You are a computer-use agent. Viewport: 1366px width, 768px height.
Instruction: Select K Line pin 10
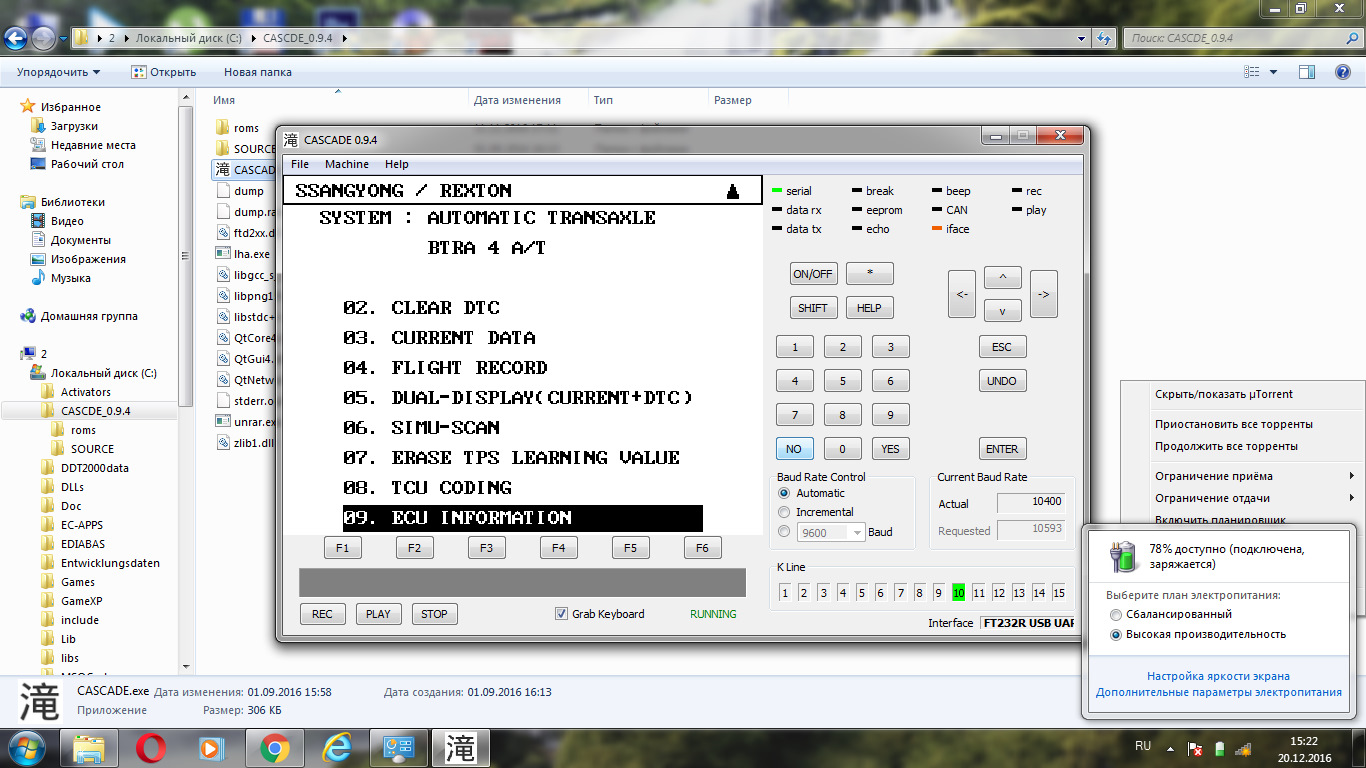coord(958,593)
